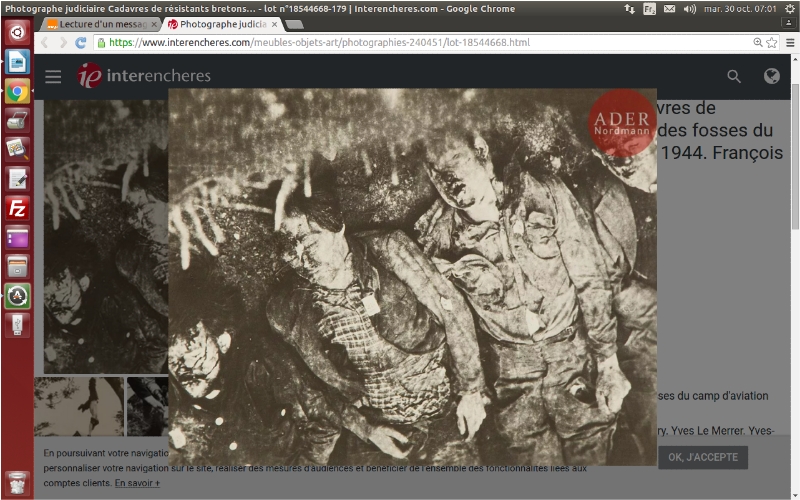The image size is (800, 500).
Task: Go forward with Chrome forward arrow
Action: pos(63,43)
